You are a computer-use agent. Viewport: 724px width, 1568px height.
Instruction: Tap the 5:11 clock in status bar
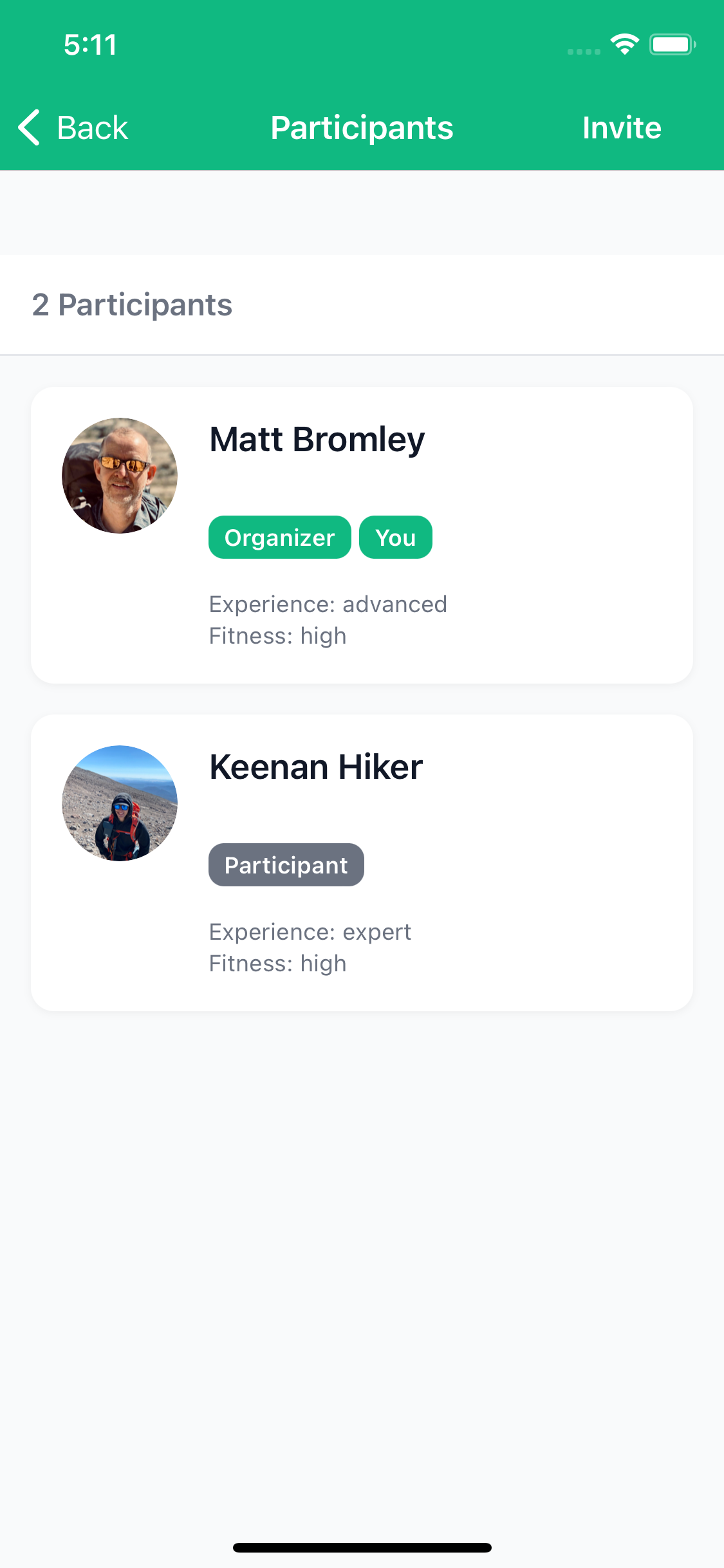(x=90, y=45)
